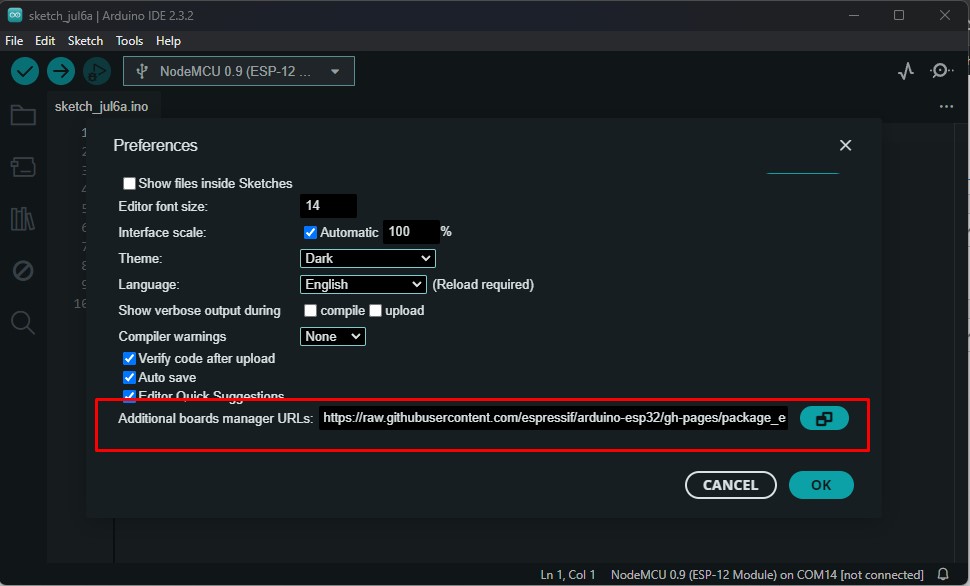This screenshot has width=970, height=586.
Task: Open the Search panel in the sidebar
Action: click(x=22, y=322)
